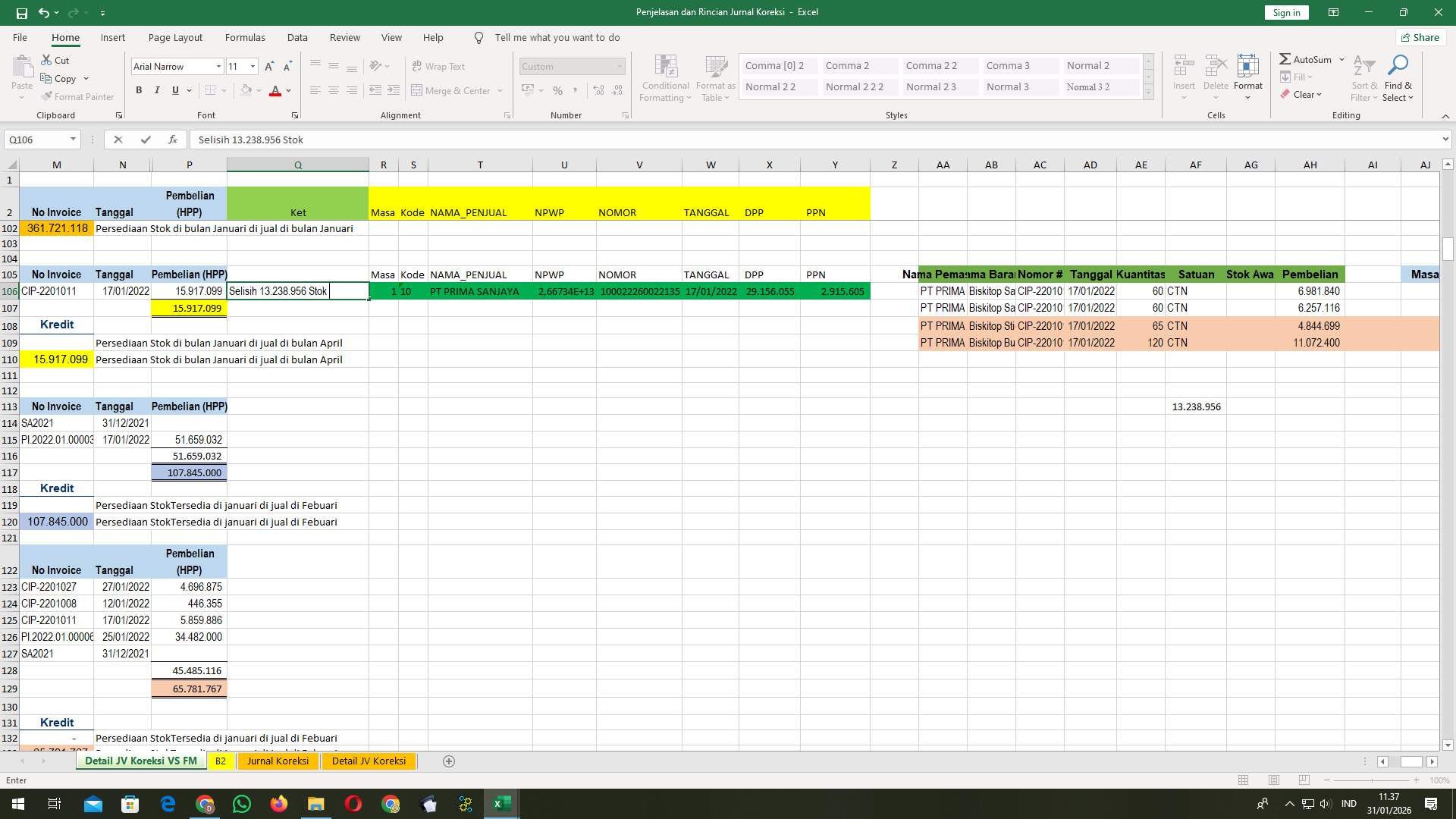Open the Jurnal Koreksi sheet tab
Screen dimensions: 1456x819
(278, 761)
